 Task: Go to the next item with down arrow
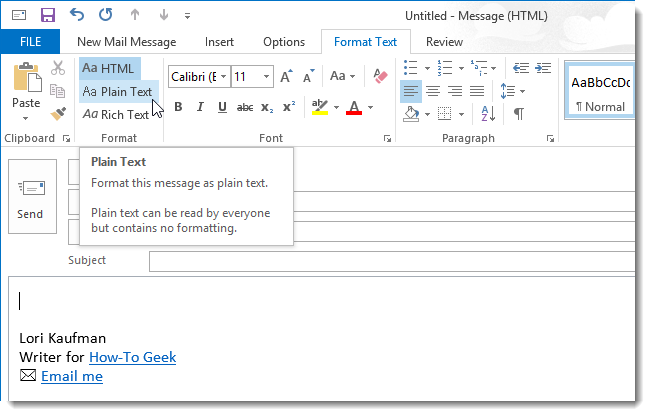(x=164, y=15)
